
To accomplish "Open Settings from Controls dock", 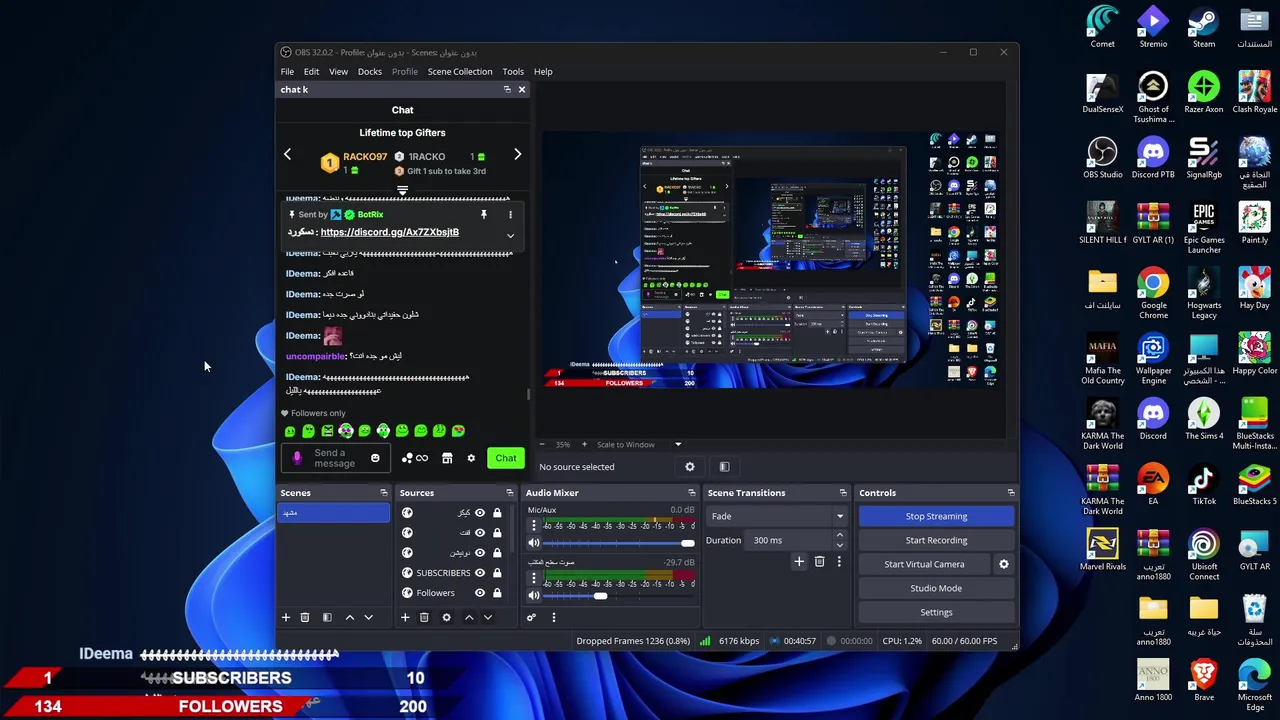I will pos(936,612).
